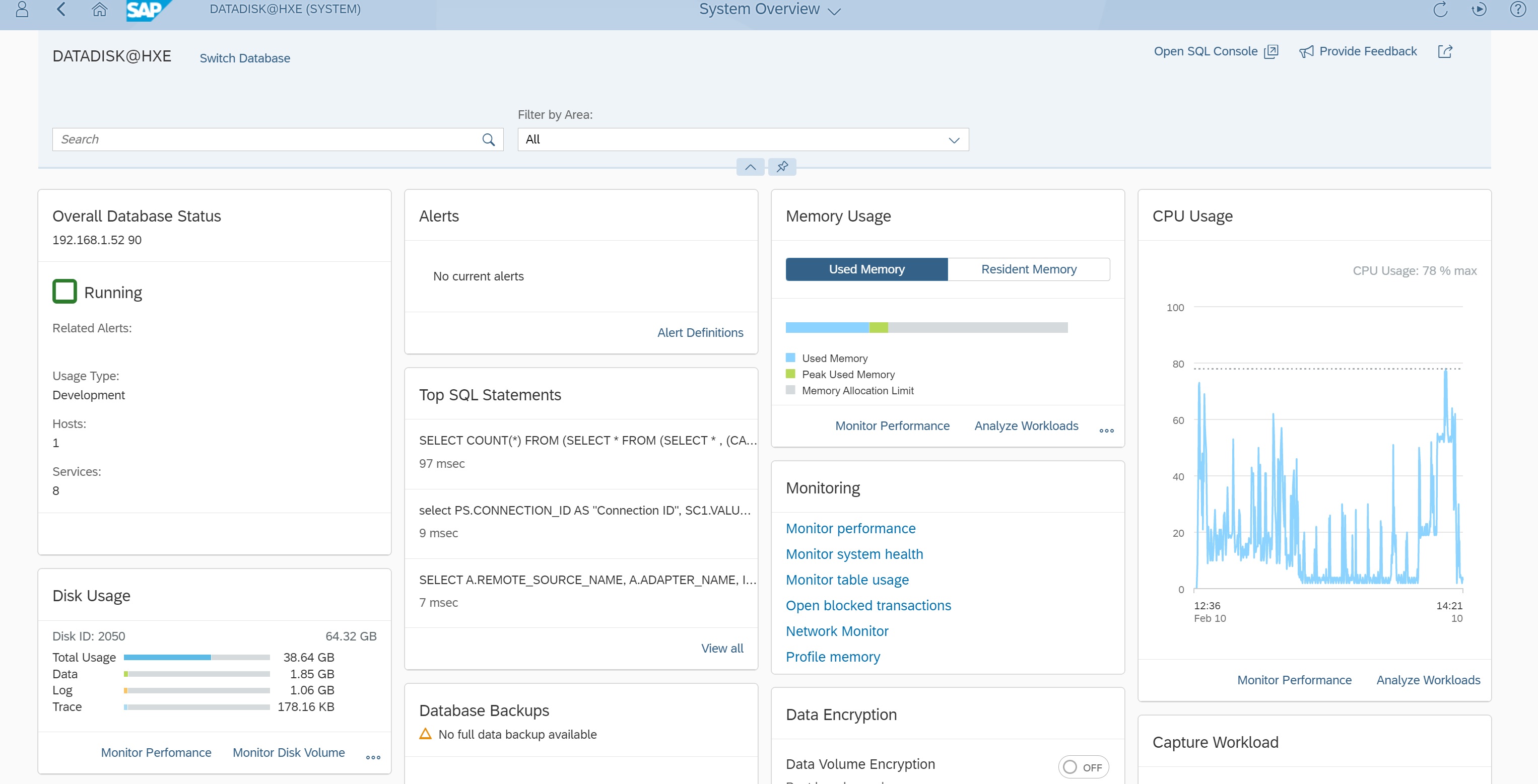
Task: Go back using the back arrow
Action: tap(61, 9)
